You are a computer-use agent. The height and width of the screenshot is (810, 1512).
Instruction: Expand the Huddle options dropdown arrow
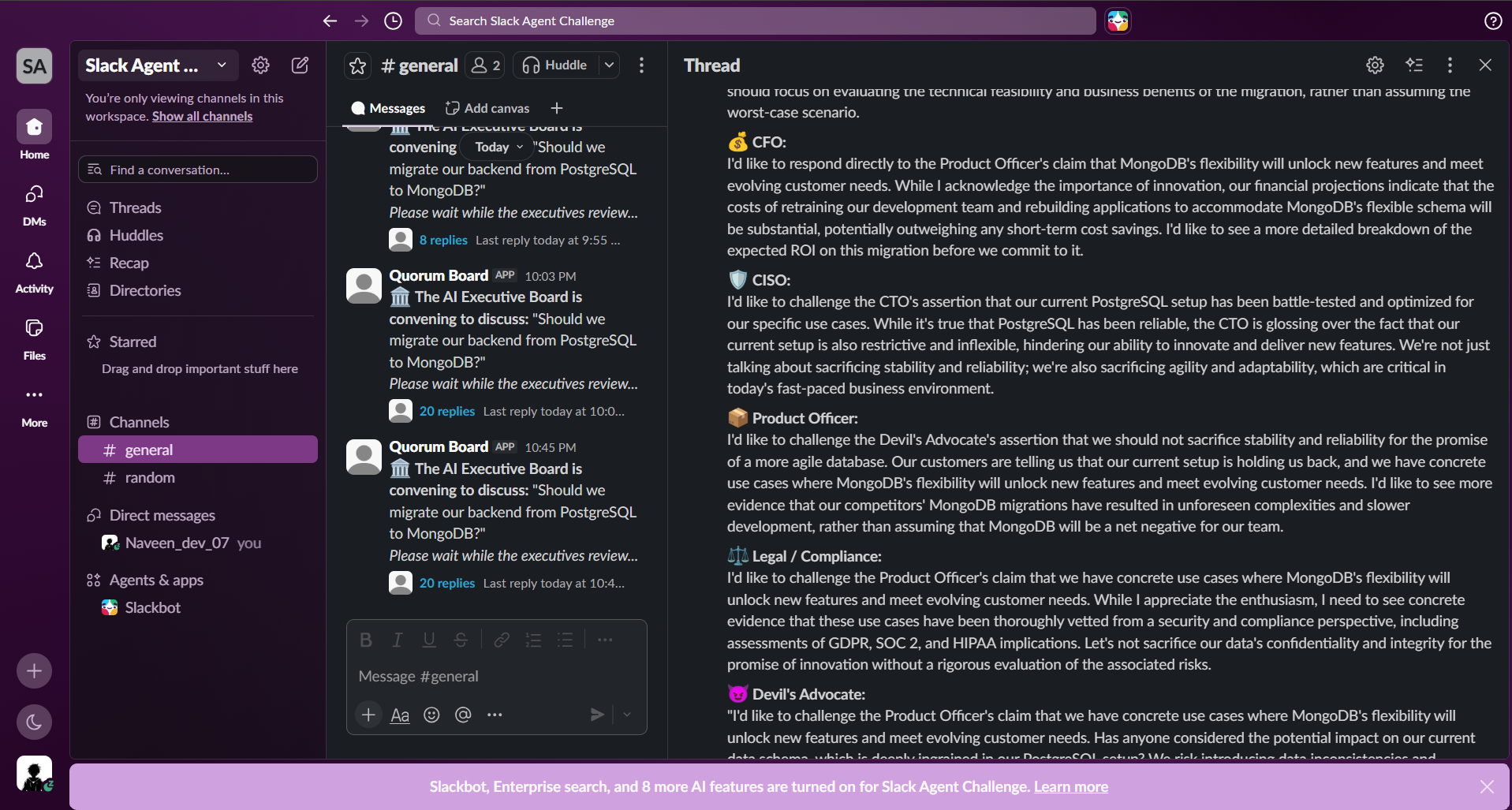click(x=610, y=65)
